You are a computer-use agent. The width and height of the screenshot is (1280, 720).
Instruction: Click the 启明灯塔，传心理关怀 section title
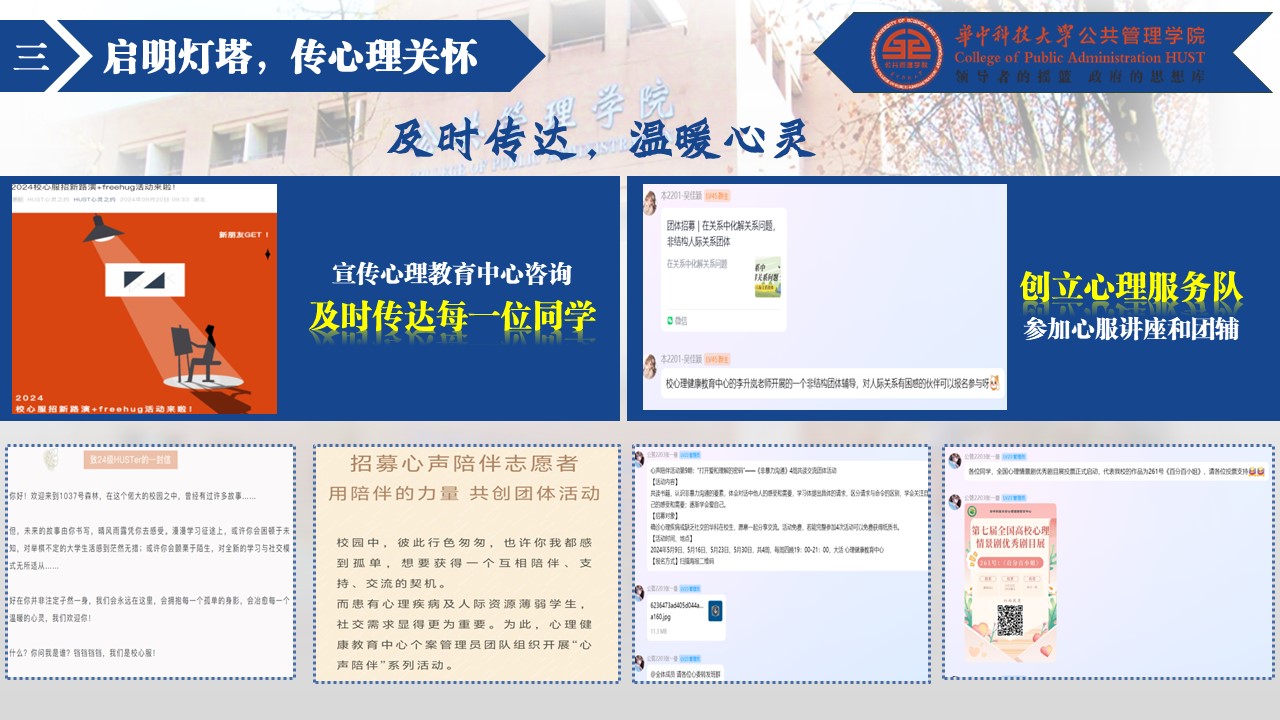290,57
